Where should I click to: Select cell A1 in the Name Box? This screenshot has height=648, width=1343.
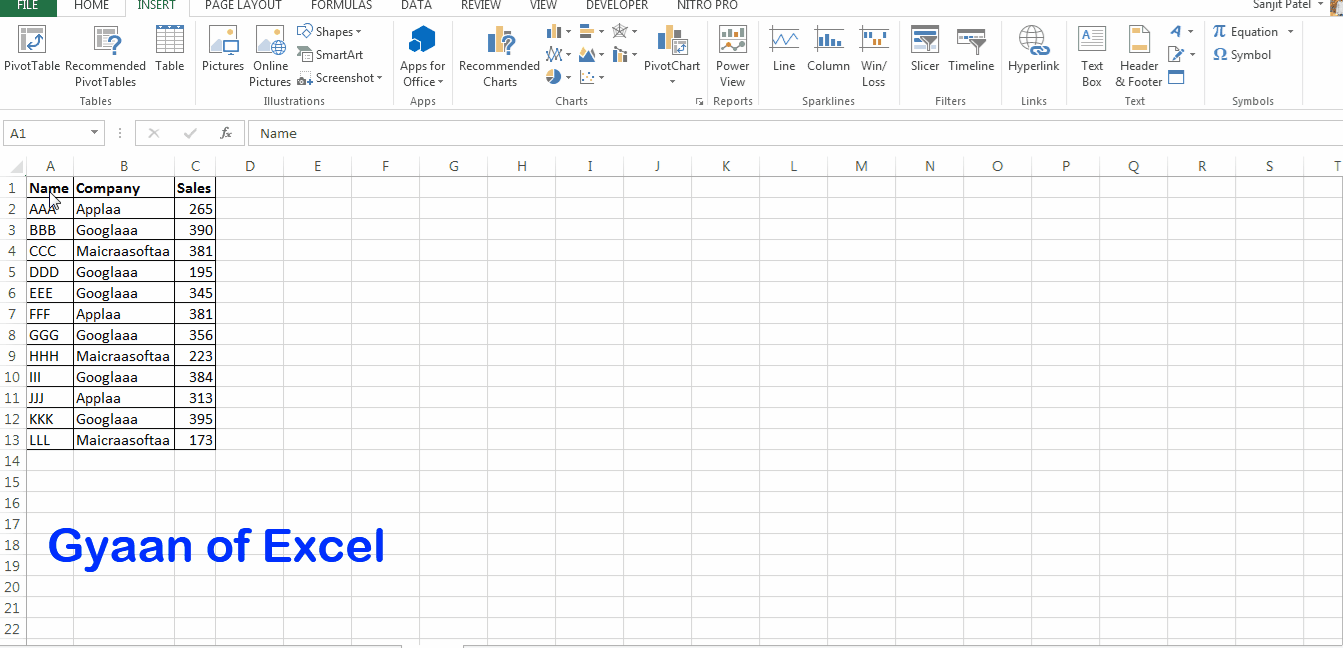(x=46, y=132)
